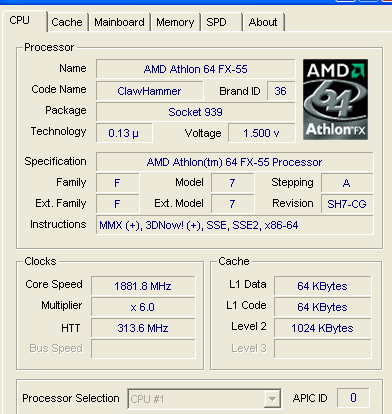Expand the Processor Selection dropdown arrow

[x=272, y=399]
